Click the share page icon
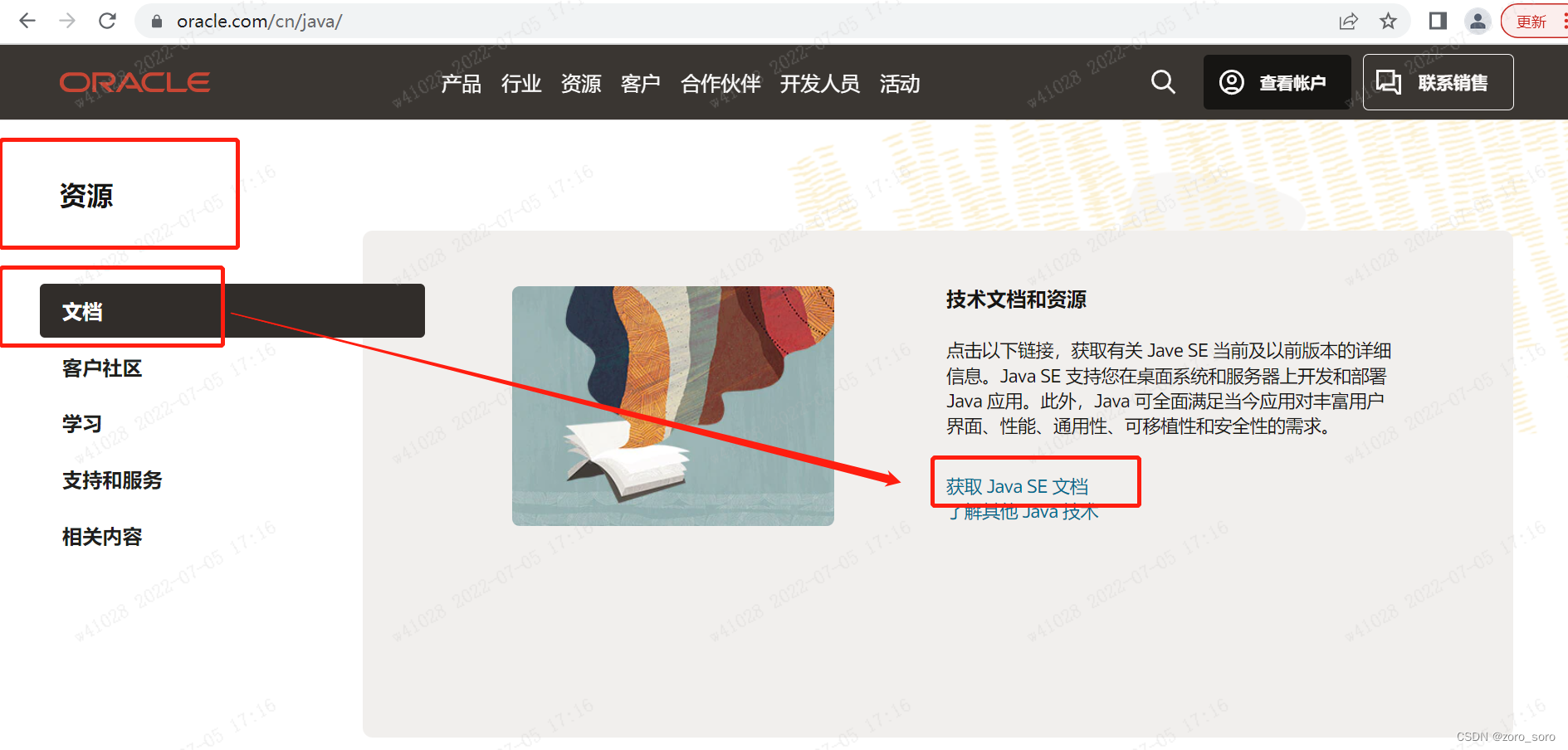Screen dimensions: 1568x750 point(1348,22)
